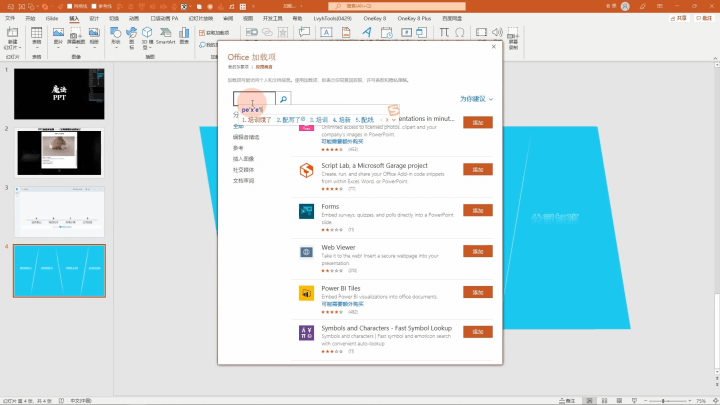This screenshot has height=405, width=720.
Task: Adjust the zoom slider in status bar
Action: [663, 401]
